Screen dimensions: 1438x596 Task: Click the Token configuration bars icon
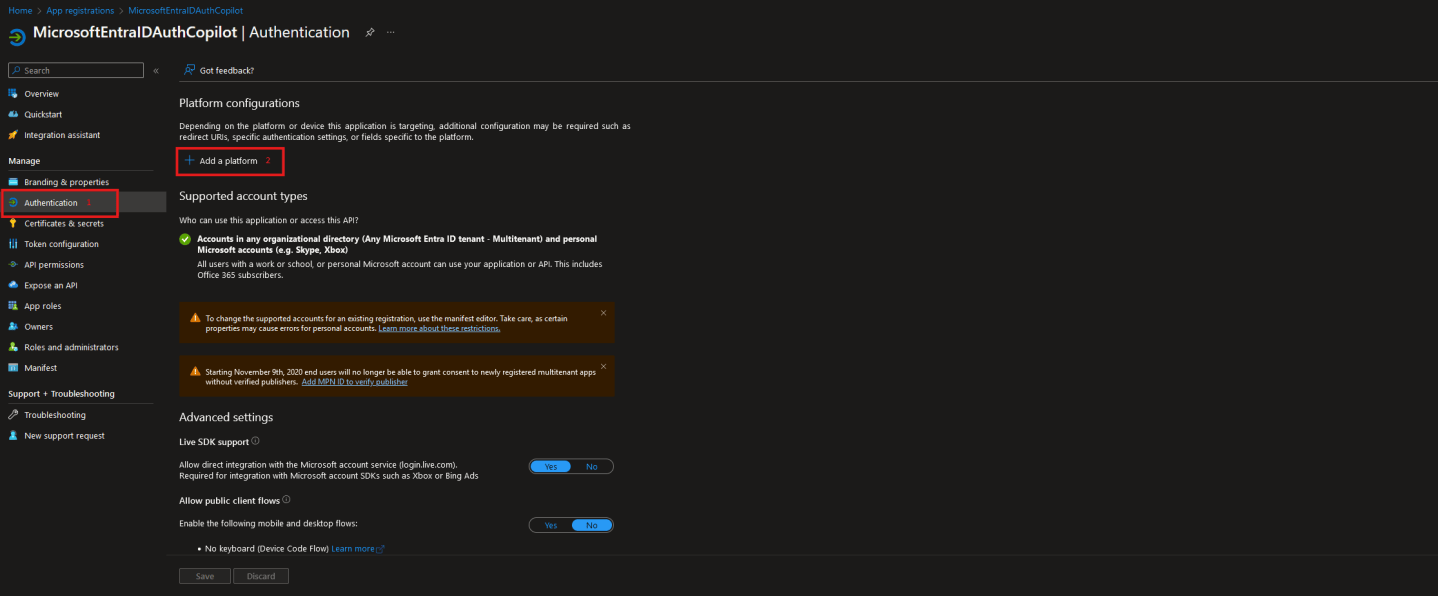pos(13,244)
